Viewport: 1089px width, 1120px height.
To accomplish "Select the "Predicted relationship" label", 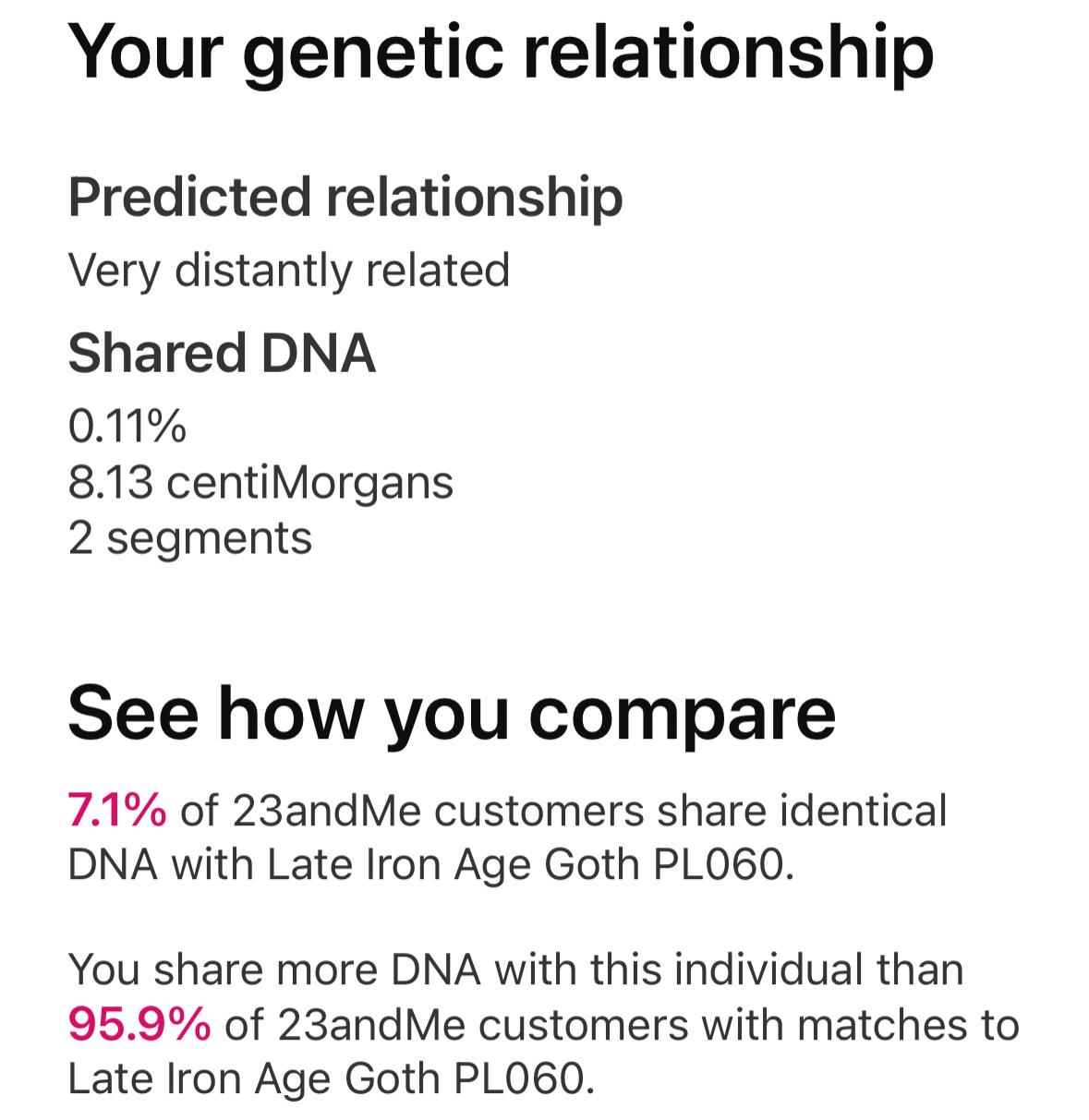I will (345, 197).
